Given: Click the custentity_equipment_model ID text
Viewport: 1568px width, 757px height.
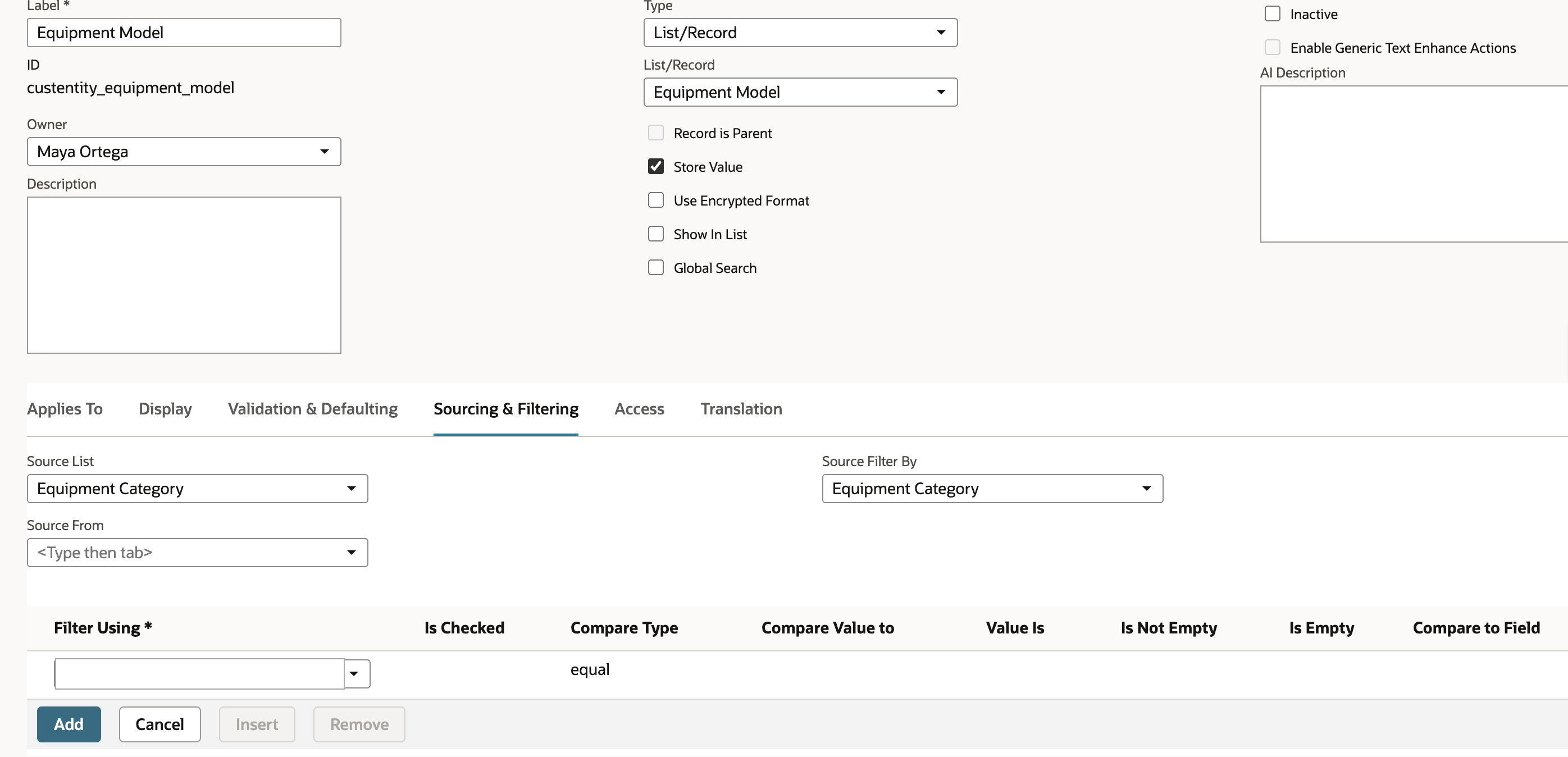Looking at the screenshot, I should click(x=130, y=88).
